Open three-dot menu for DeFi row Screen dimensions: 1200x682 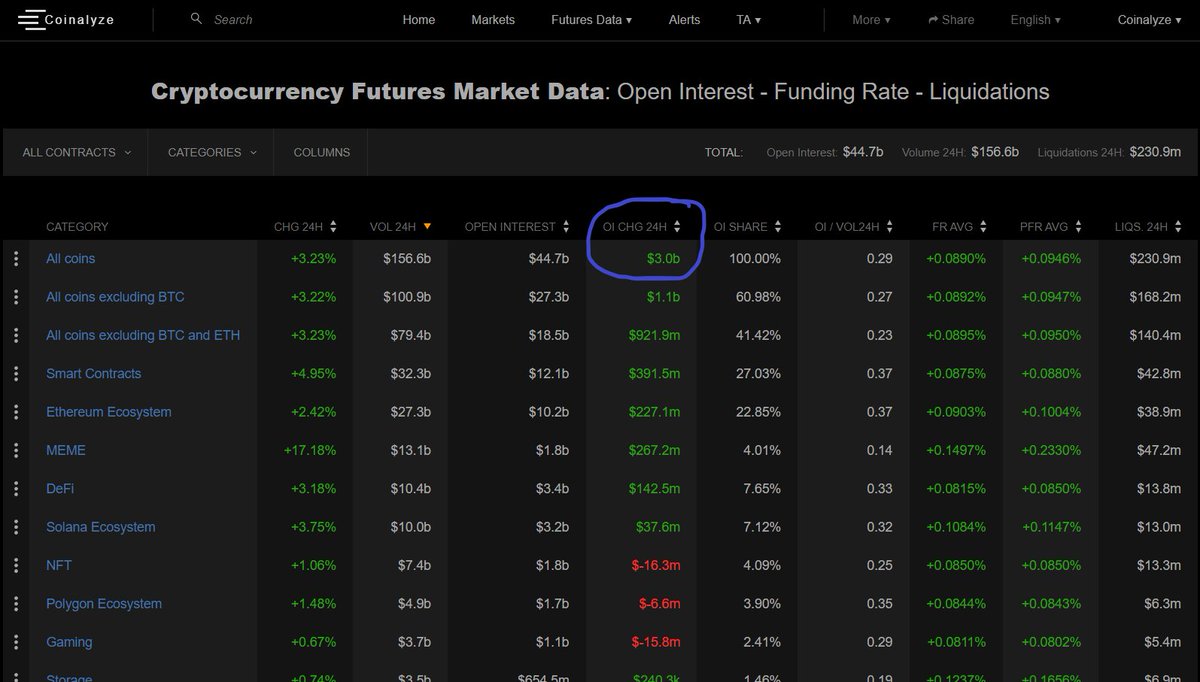[x=16, y=489]
